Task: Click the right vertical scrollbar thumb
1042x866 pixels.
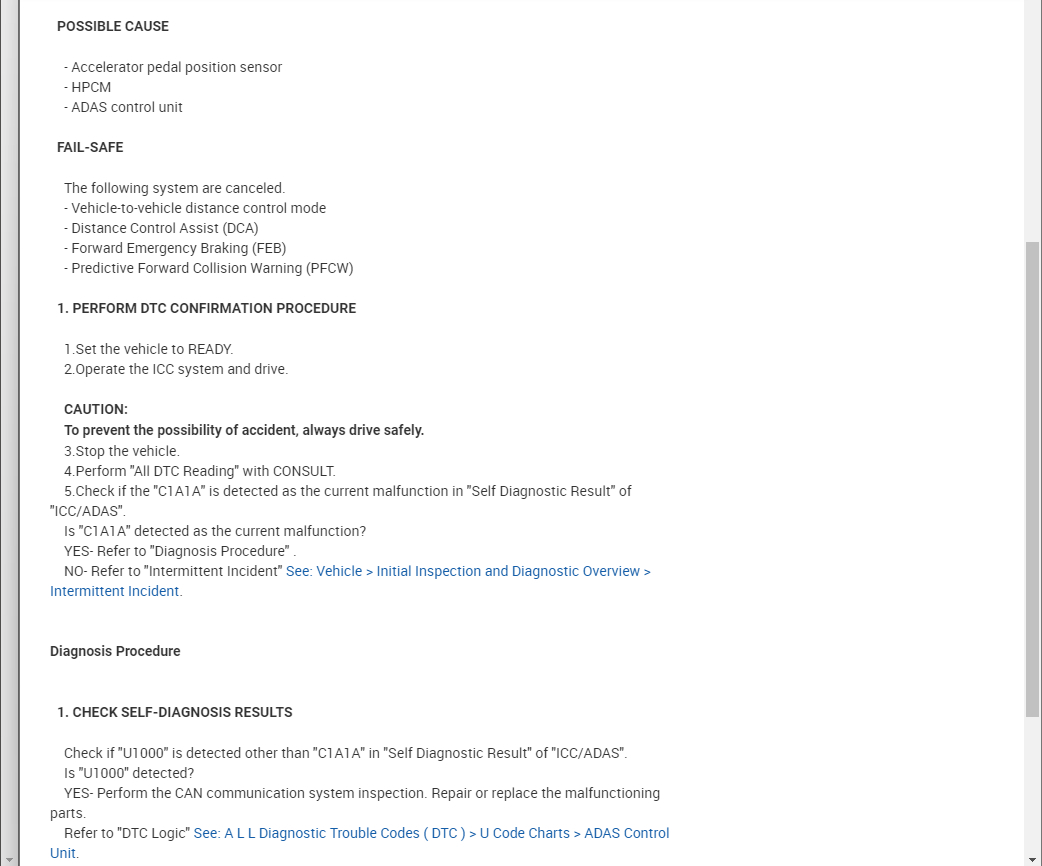Action: point(1032,478)
